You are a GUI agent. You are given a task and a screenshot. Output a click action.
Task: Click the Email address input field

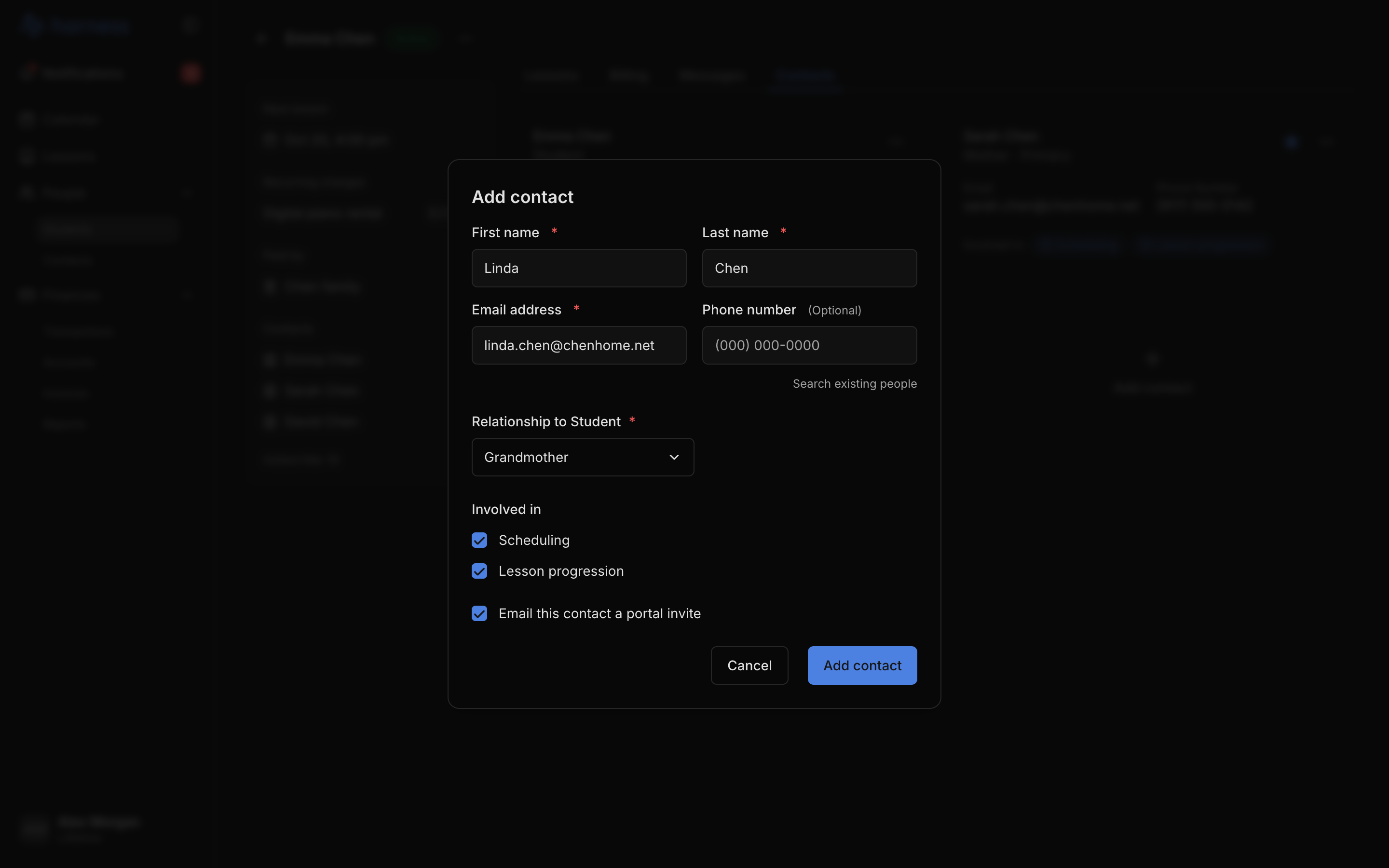click(579, 345)
